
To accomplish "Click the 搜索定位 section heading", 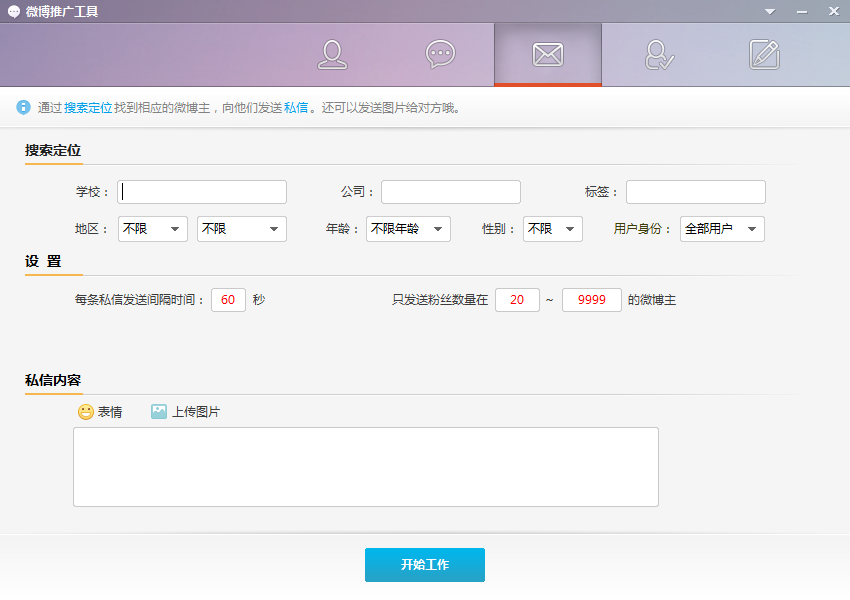I will click(x=53, y=150).
